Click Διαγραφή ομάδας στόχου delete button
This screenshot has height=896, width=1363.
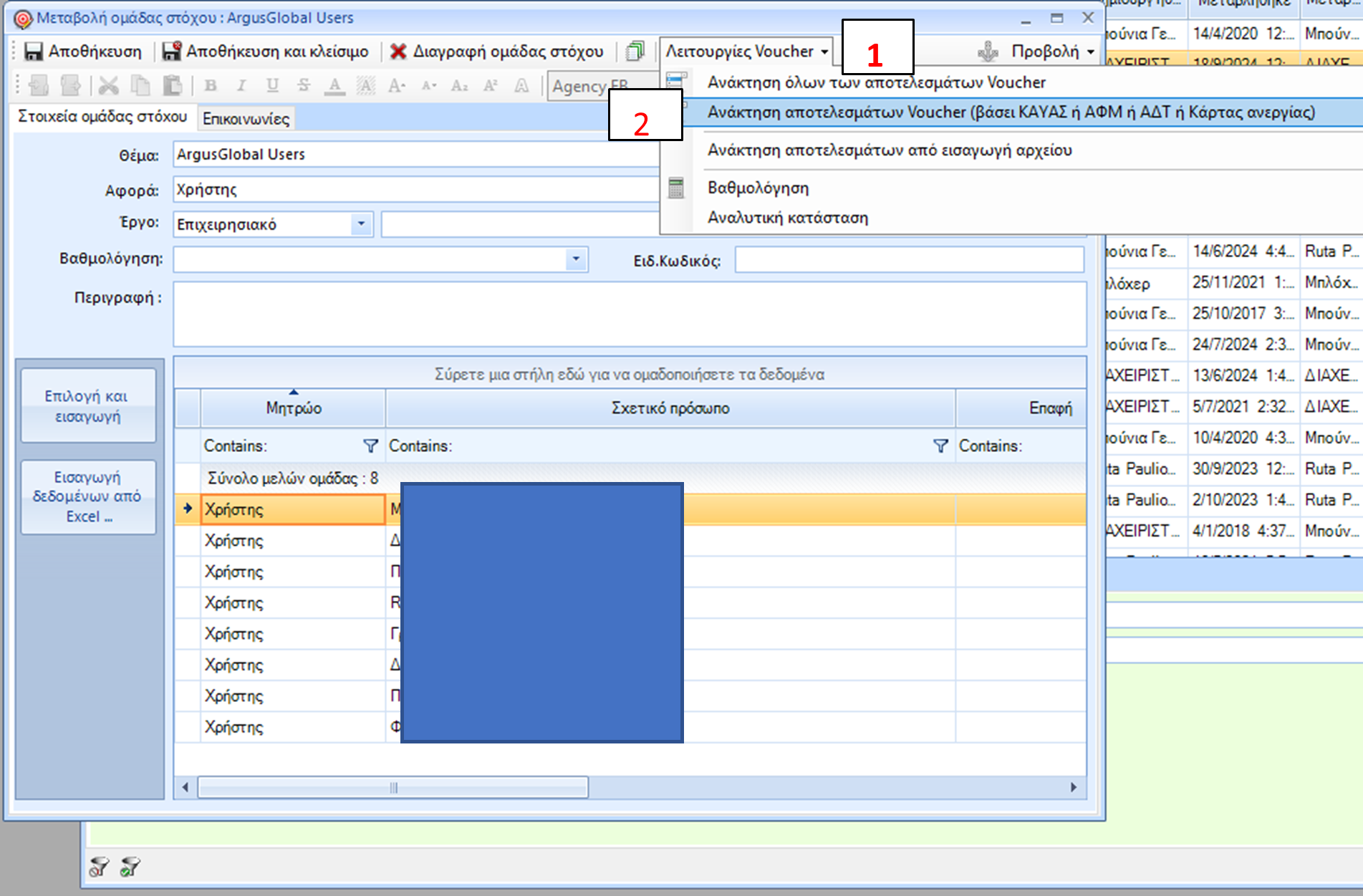pos(497,52)
